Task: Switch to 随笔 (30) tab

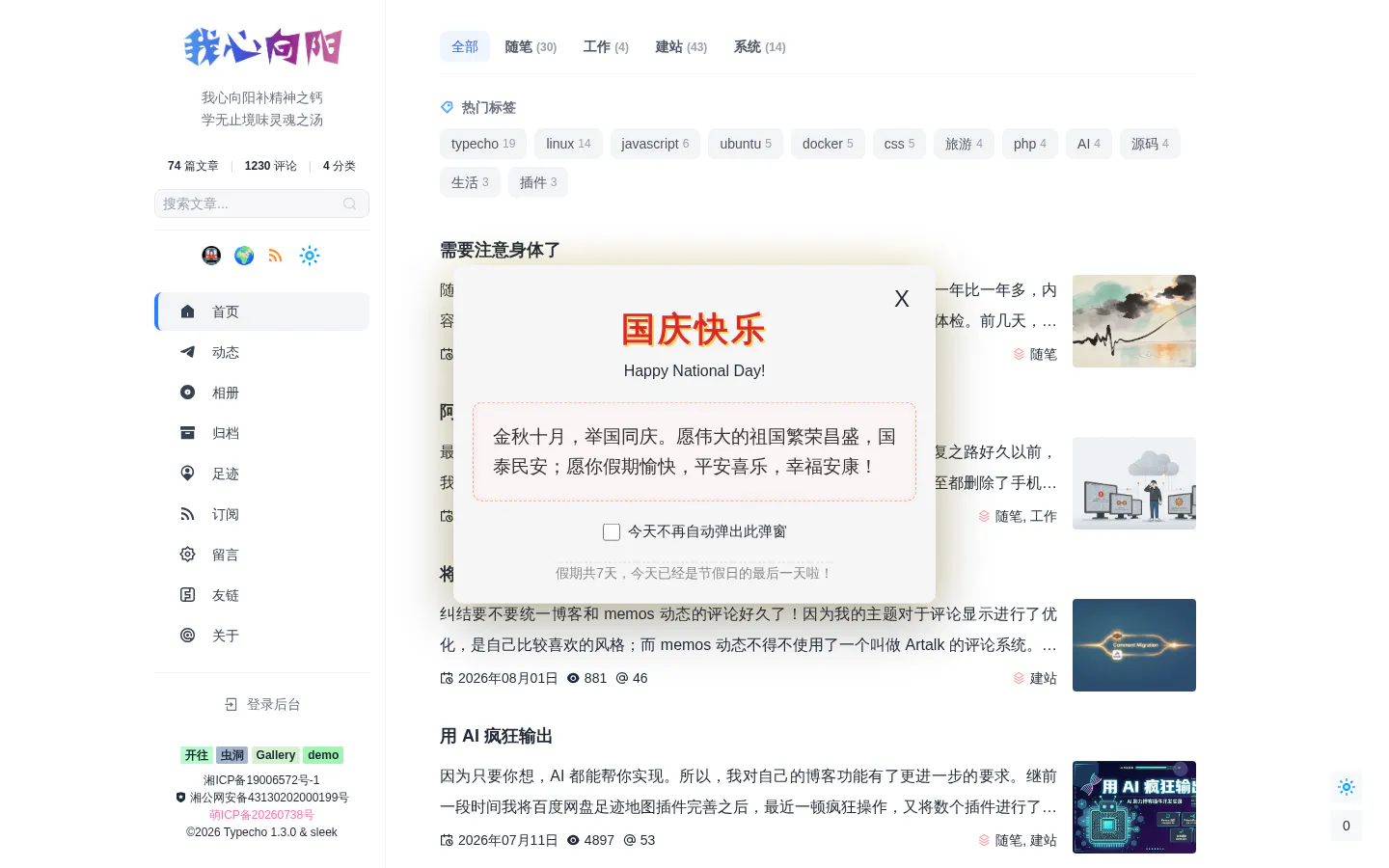Action: coord(531,46)
